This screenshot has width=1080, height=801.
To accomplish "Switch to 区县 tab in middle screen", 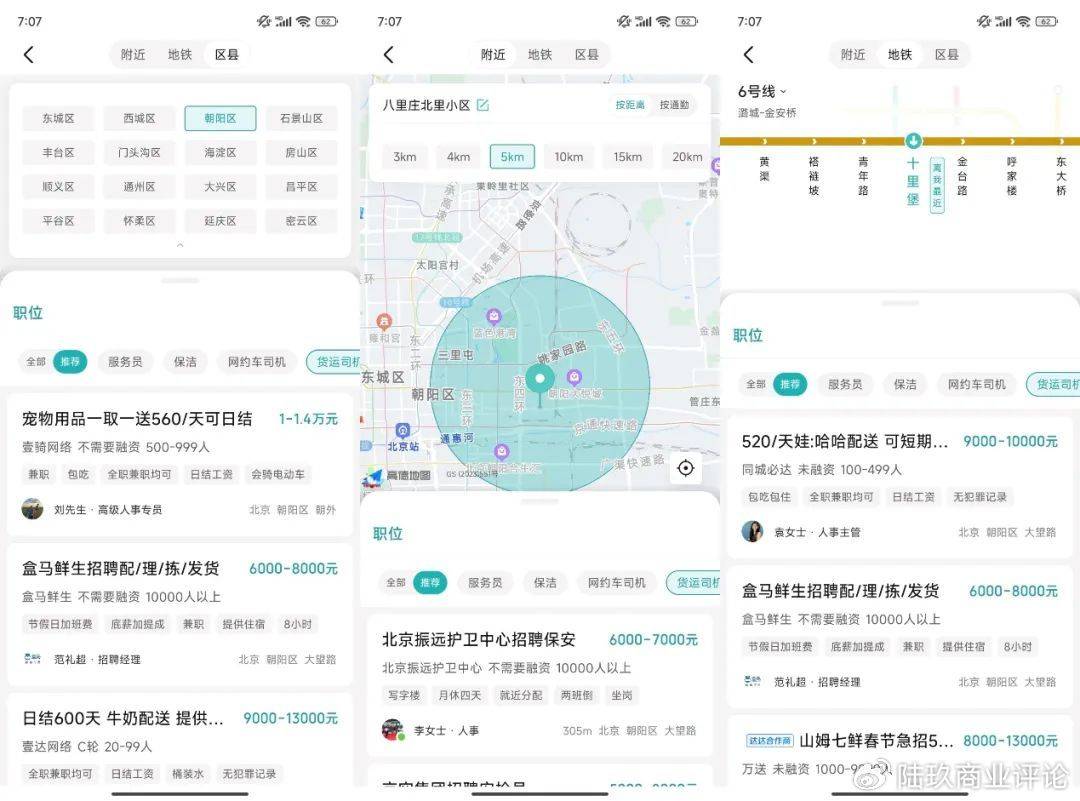I will (x=587, y=54).
